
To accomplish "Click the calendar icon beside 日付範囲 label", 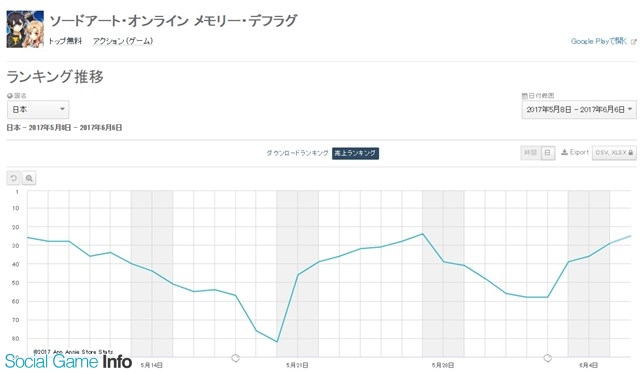I will point(524,96).
